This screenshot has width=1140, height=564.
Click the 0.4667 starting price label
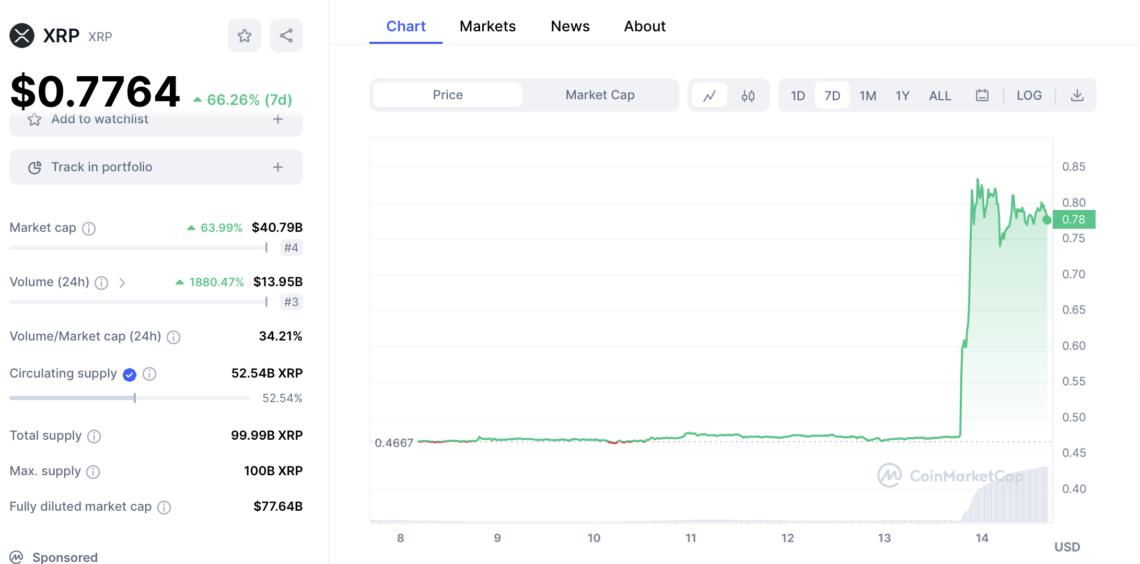pos(393,443)
